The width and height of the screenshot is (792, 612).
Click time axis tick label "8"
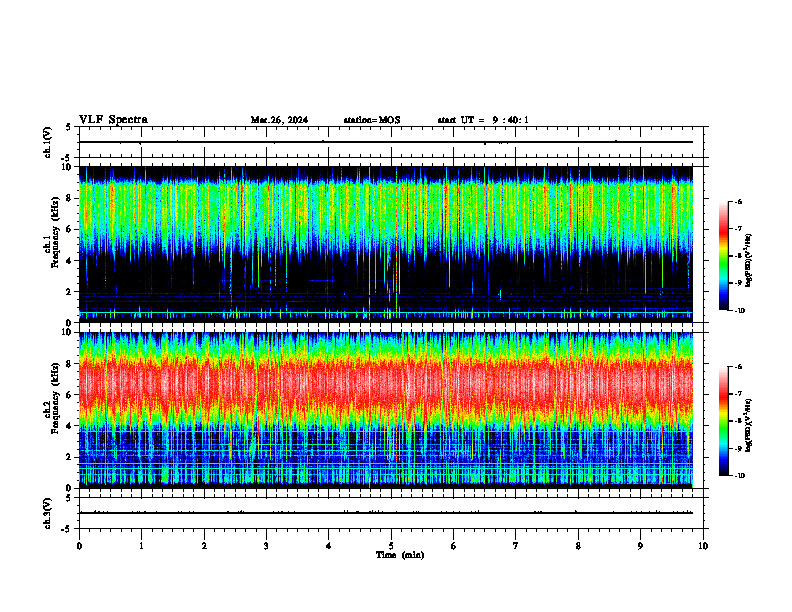(x=578, y=546)
